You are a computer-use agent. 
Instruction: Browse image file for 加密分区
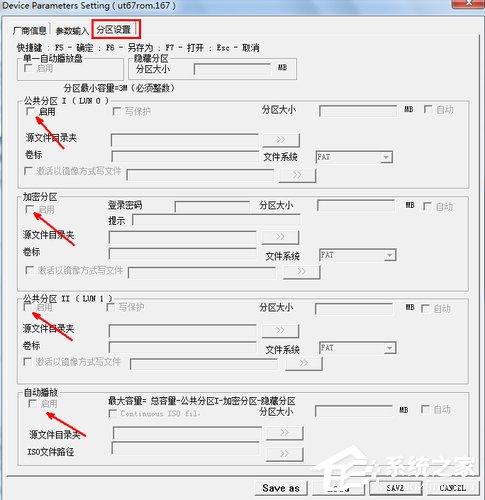click(301, 272)
